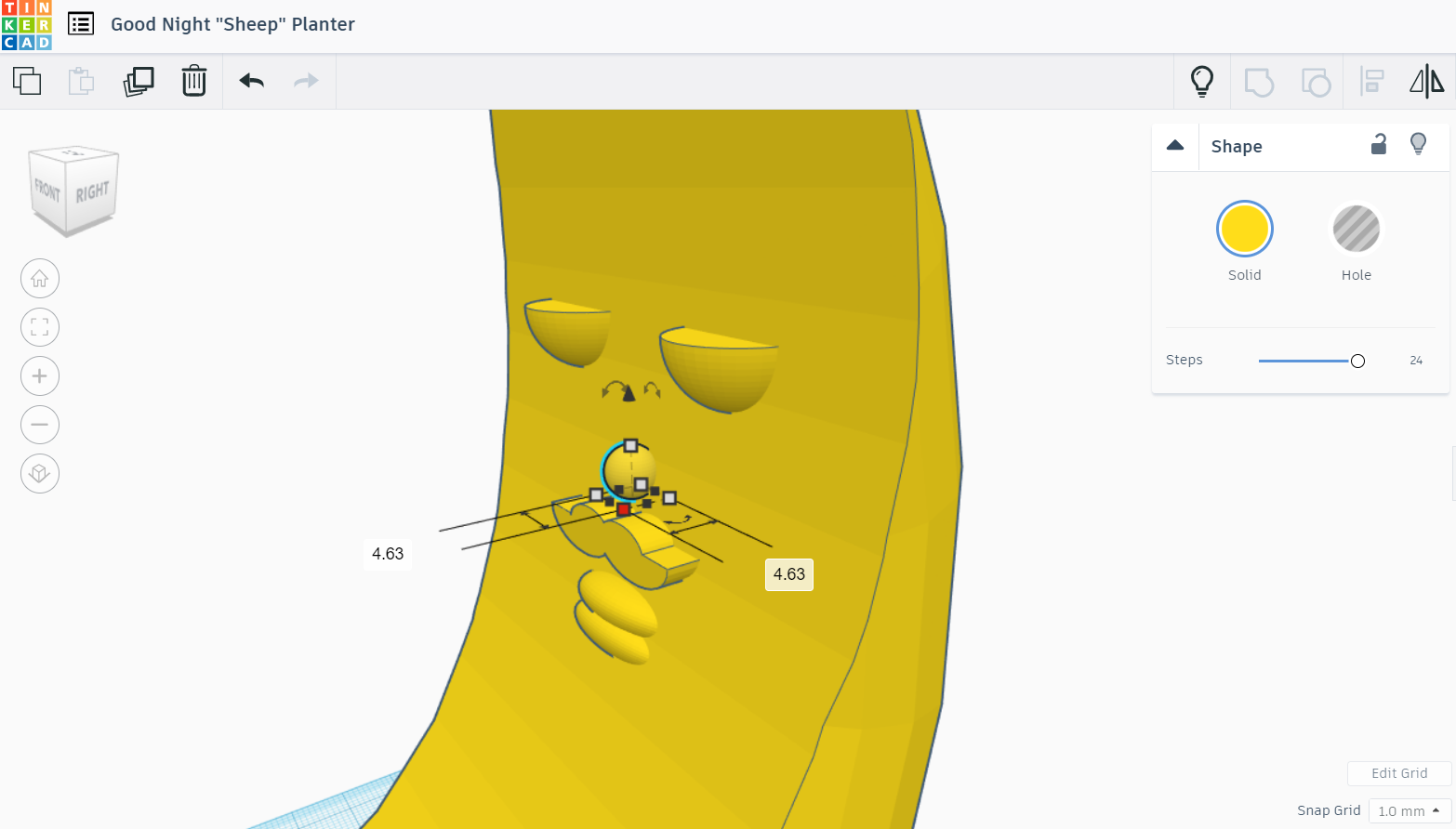This screenshot has height=829, width=1456.
Task: Click the design title Good Night "Sheep" Planter
Action: tap(232, 24)
